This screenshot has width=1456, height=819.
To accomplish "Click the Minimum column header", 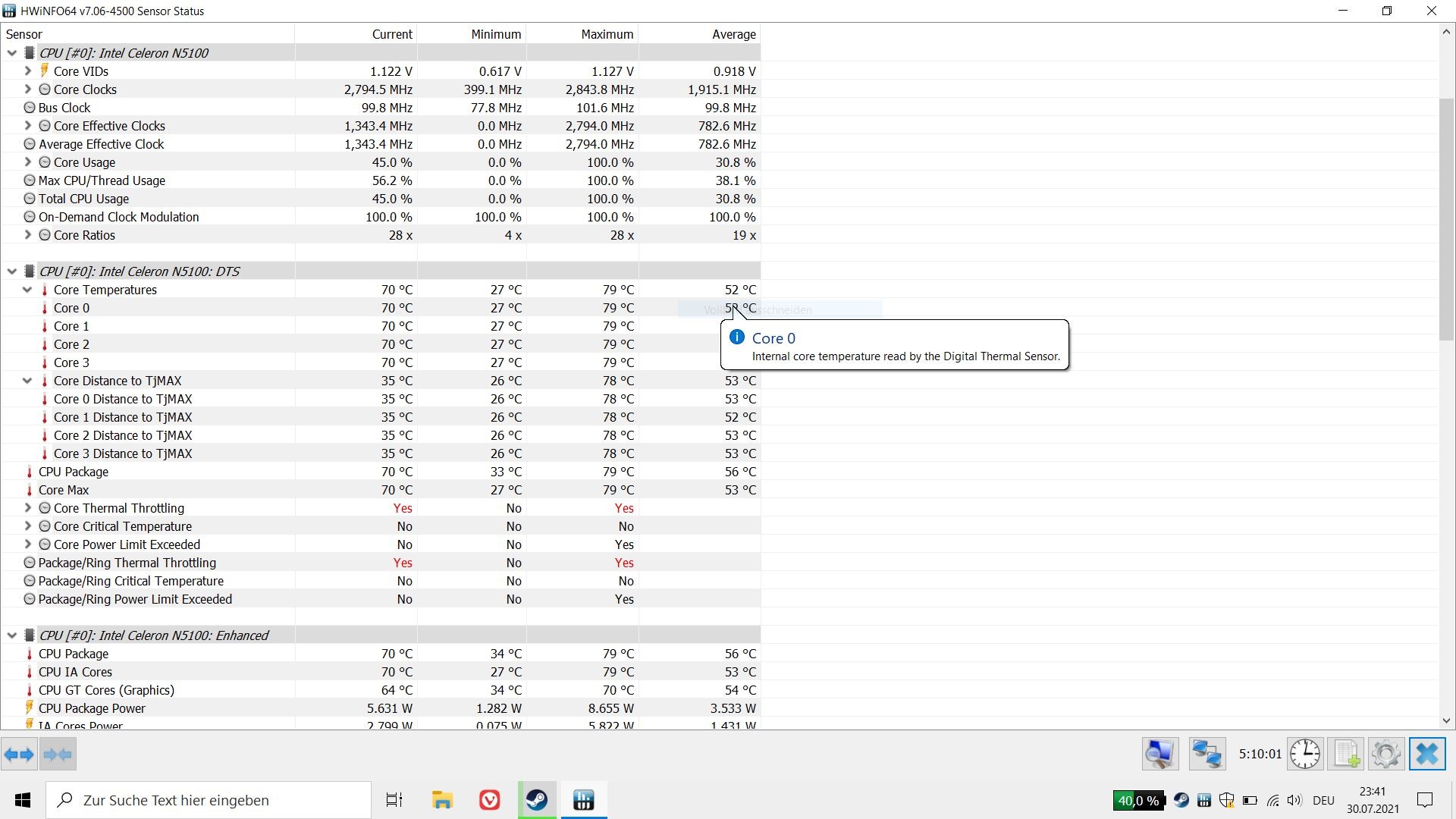I will click(x=472, y=34).
